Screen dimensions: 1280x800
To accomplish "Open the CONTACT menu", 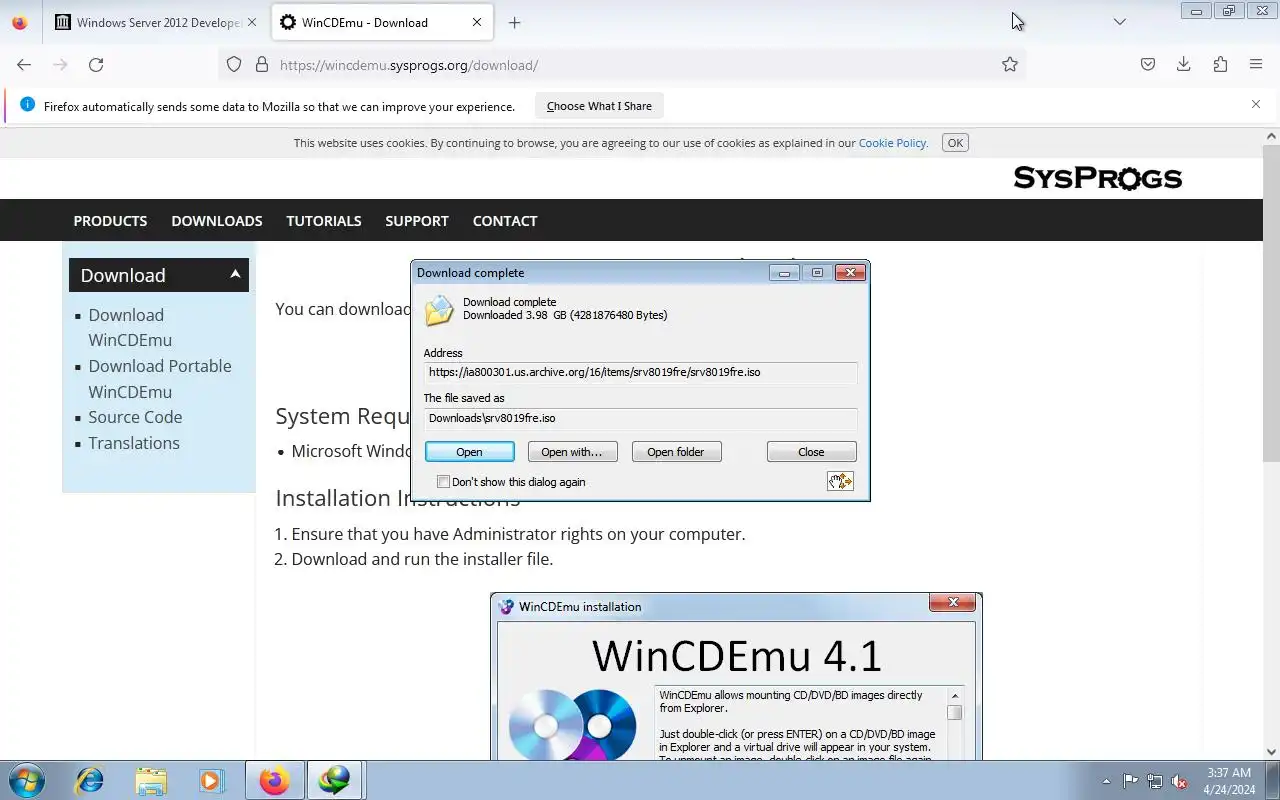I will click(505, 221).
